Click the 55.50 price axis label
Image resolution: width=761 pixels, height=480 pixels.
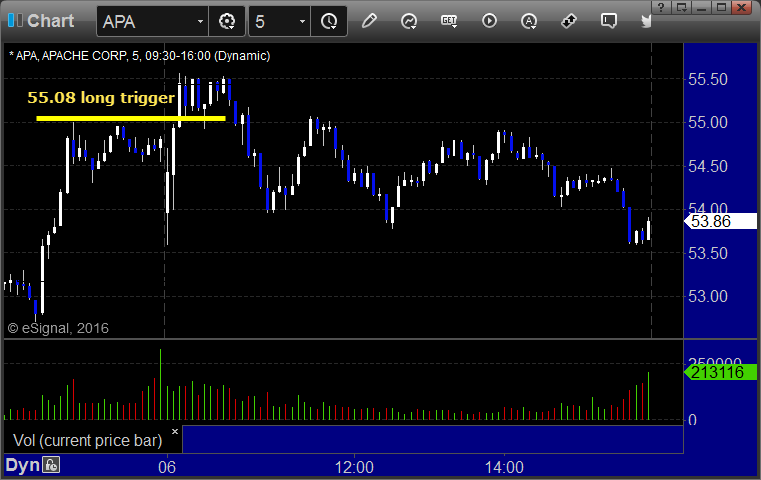coord(708,79)
